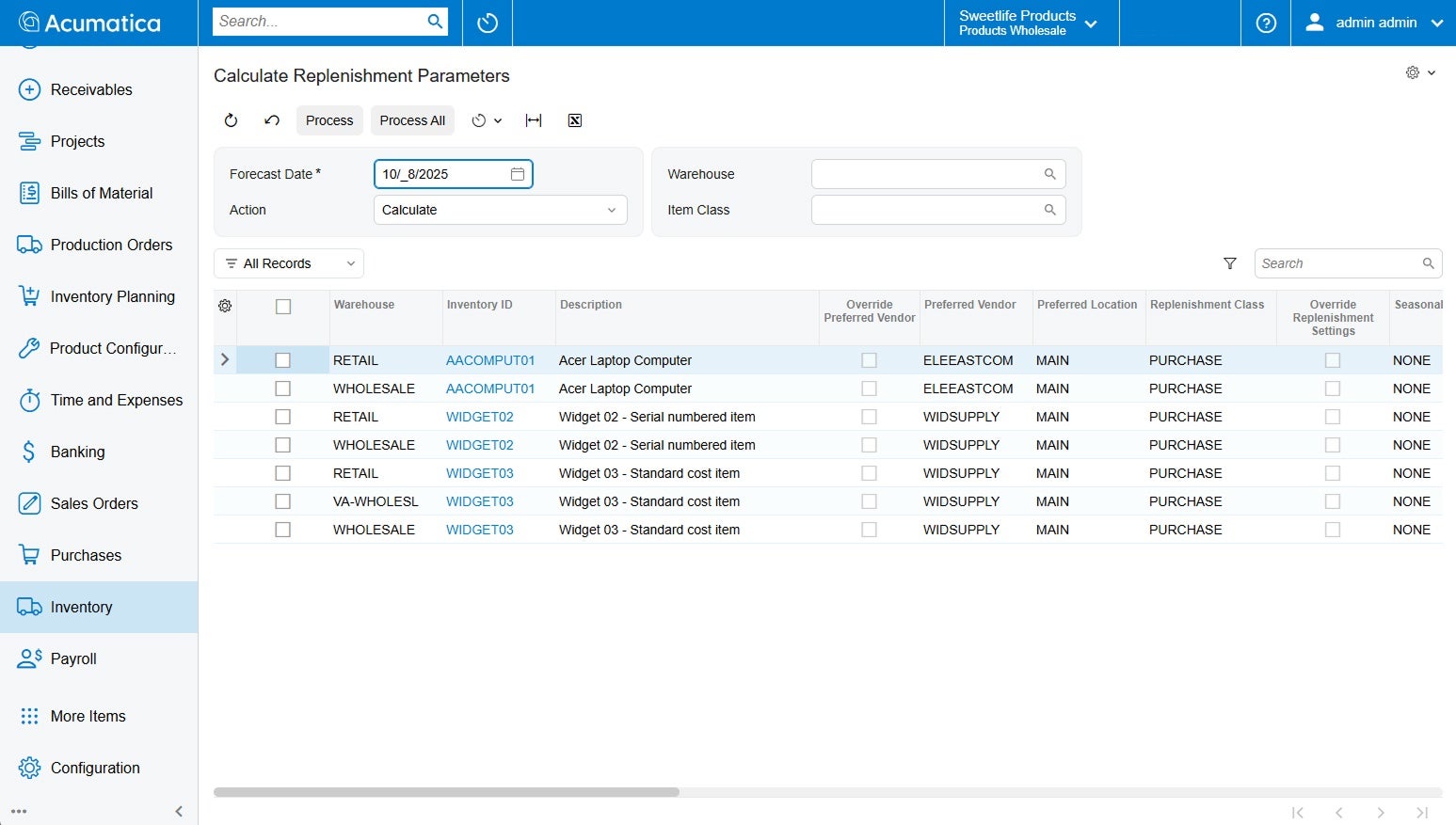Screen dimensions: 1456x825
Task: Select the Inventory module in the sidebar
Action: pyautogui.click(x=80, y=607)
